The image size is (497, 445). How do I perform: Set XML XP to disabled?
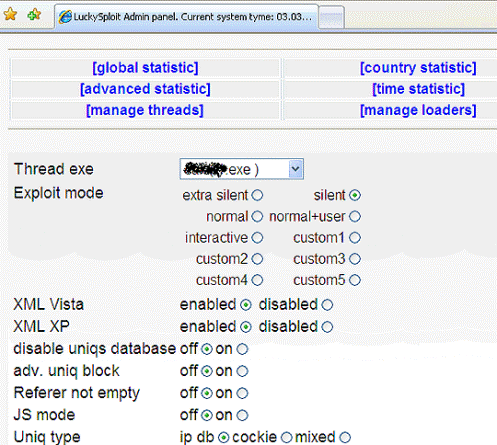coord(327,327)
